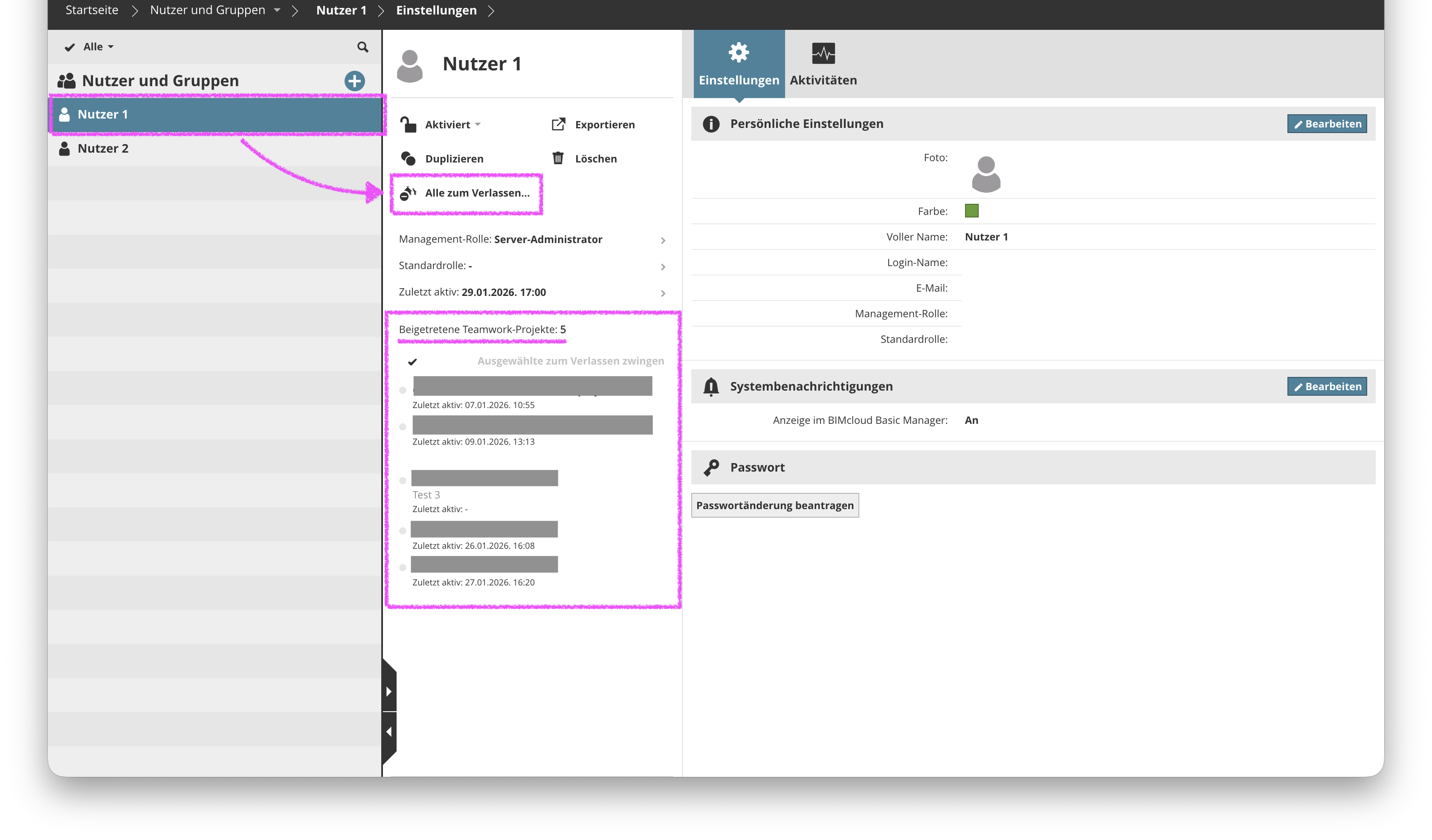Image resolution: width=1432 pixels, height=840 pixels.
Task: Click the Voller Name value Nutzer 1
Action: [986, 237]
